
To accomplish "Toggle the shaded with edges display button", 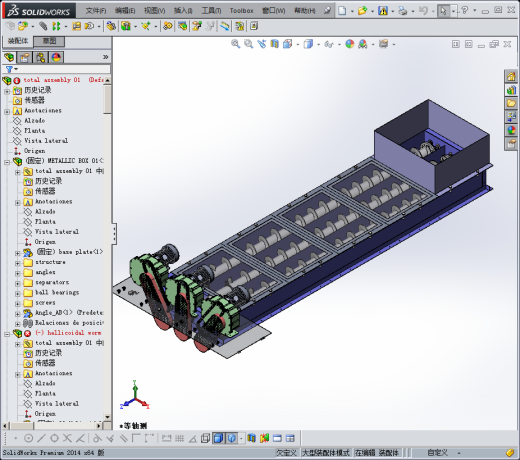I will pos(219,438).
